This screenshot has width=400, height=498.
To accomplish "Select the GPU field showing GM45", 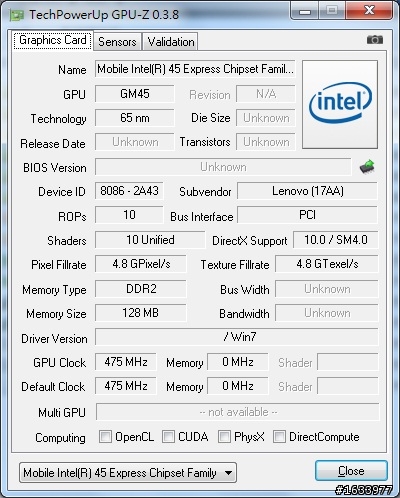I will tap(135, 94).
